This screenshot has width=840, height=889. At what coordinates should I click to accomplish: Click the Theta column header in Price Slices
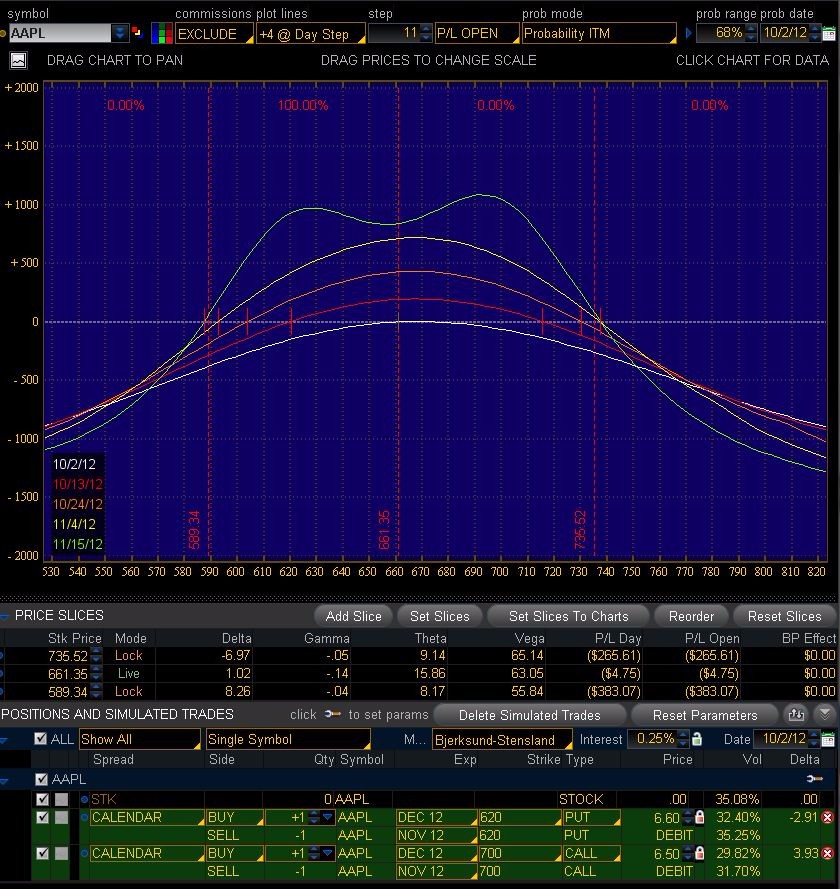tap(431, 638)
